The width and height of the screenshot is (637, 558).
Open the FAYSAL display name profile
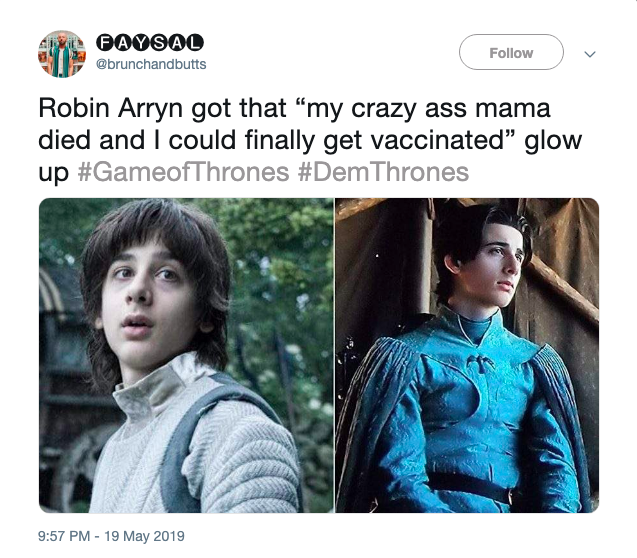pyautogui.click(x=150, y=43)
